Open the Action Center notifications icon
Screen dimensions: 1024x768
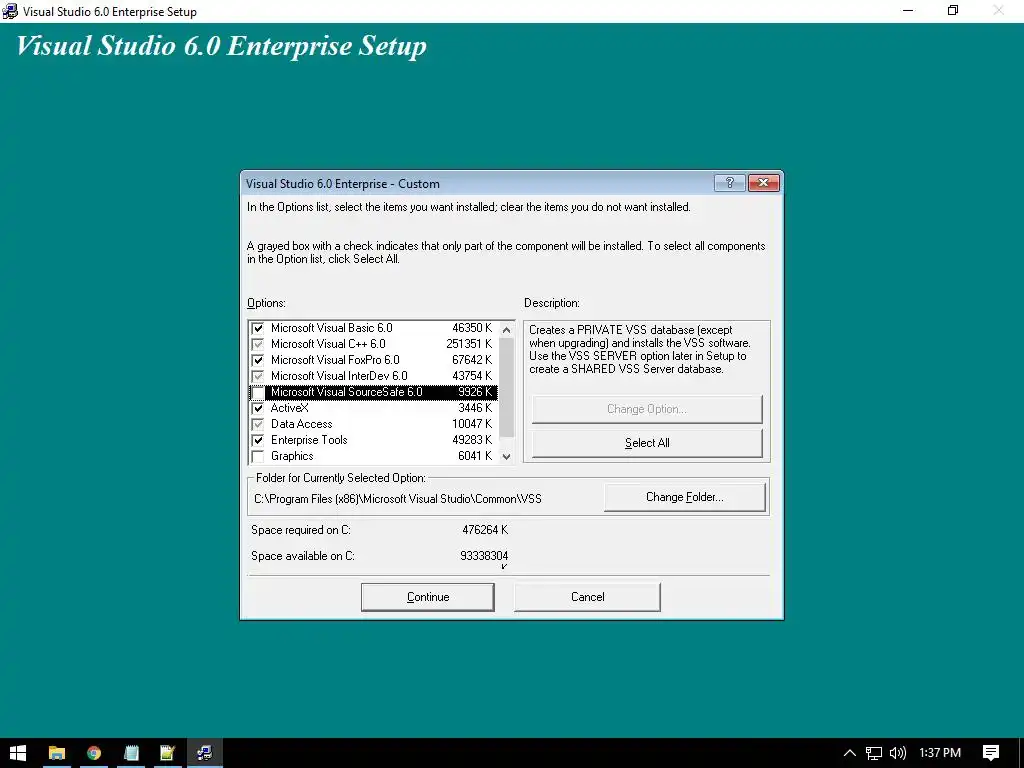tap(991, 753)
